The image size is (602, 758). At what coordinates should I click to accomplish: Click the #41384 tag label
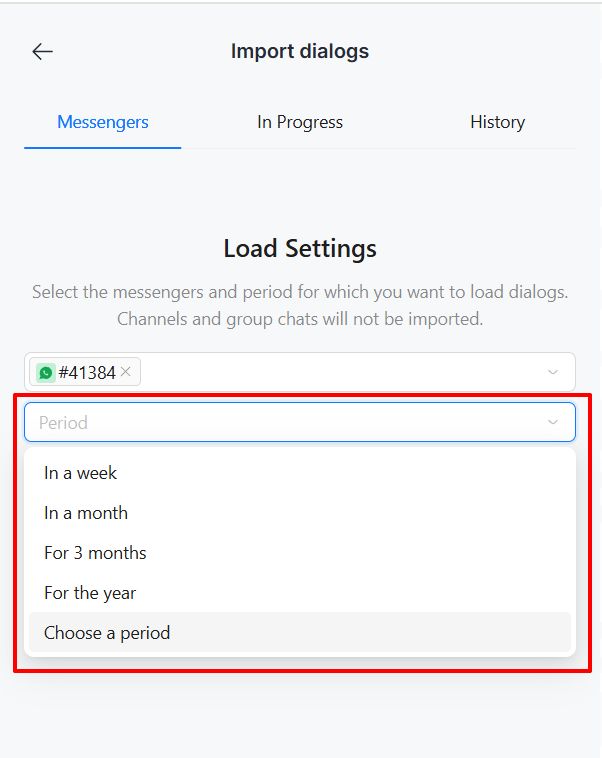(x=87, y=373)
